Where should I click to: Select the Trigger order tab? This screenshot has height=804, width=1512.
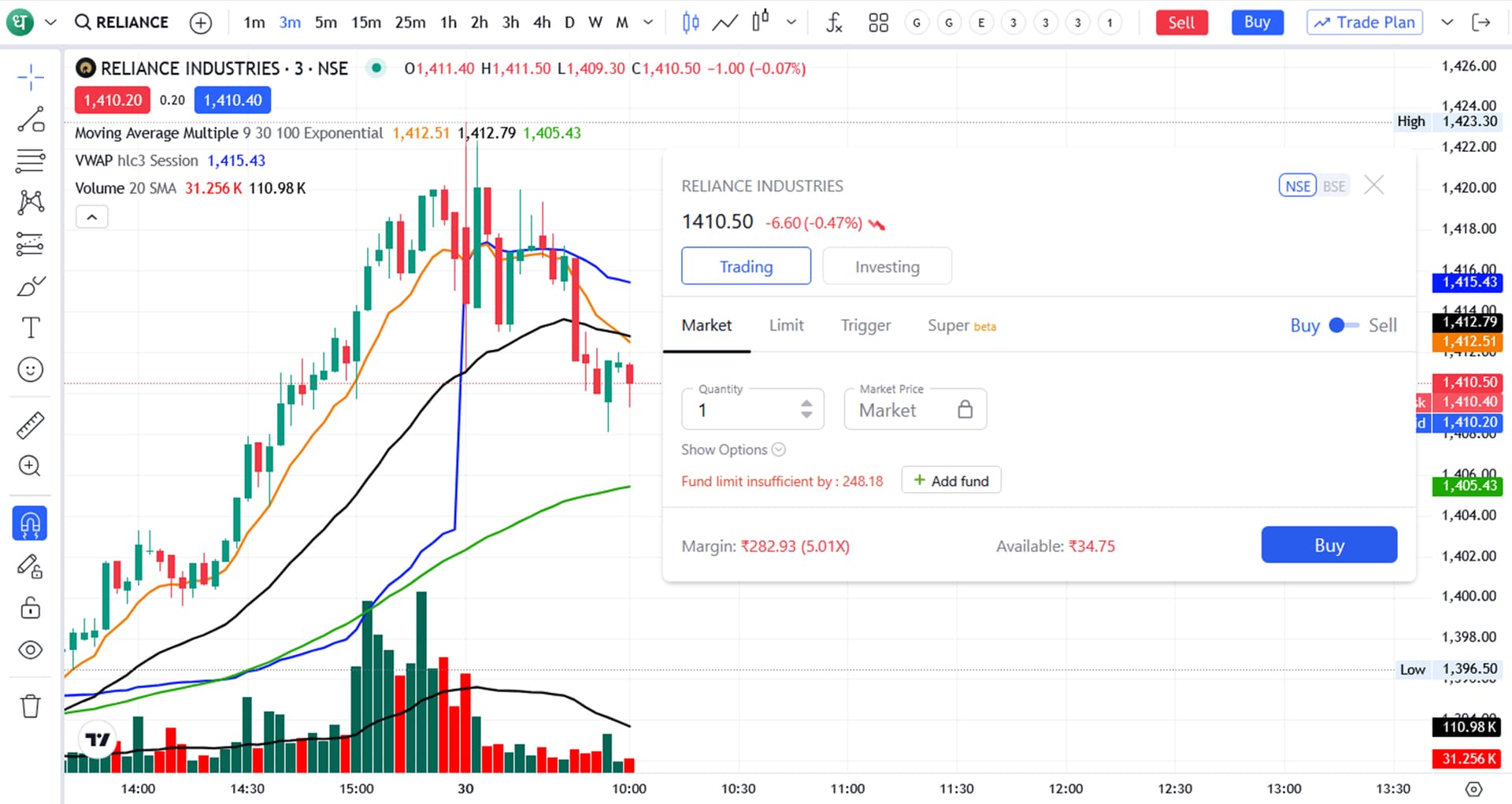click(x=865, y=325)
